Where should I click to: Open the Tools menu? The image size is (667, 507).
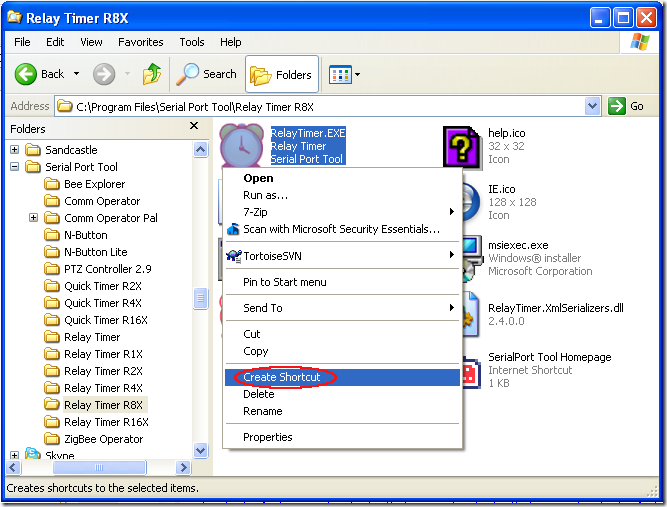tap(192, 42)
